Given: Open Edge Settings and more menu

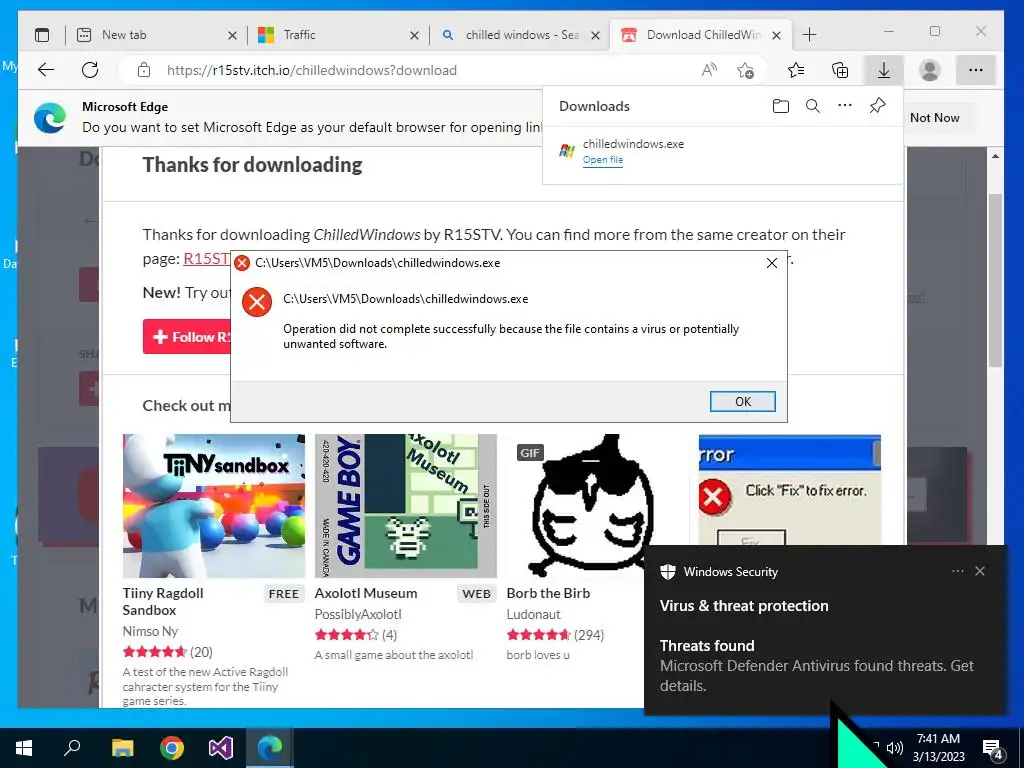Looking at the screenshot, I should (976, 70).
